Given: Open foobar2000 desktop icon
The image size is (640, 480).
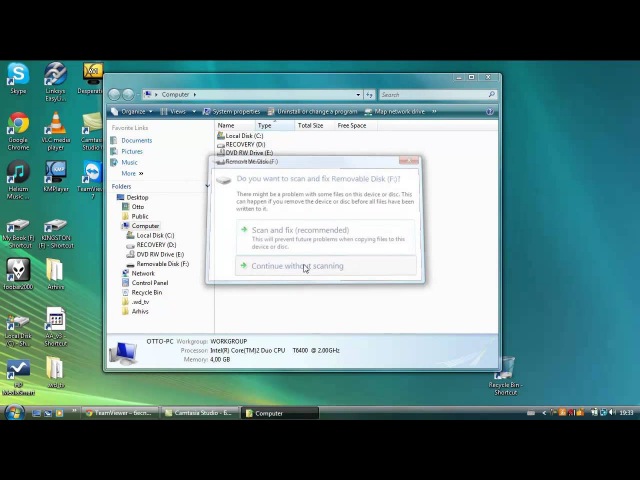Looking at the screenshot, I should coord(18,274).
